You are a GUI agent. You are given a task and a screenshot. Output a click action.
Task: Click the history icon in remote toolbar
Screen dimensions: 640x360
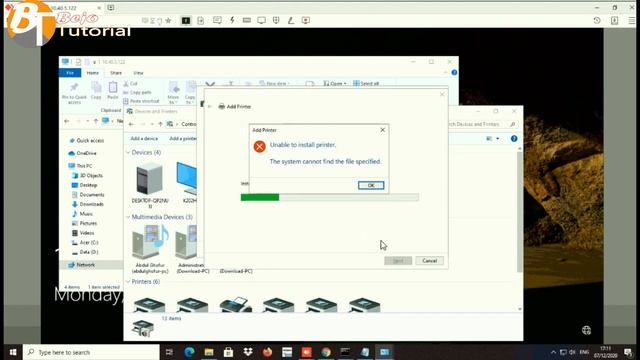pos(597,20)
